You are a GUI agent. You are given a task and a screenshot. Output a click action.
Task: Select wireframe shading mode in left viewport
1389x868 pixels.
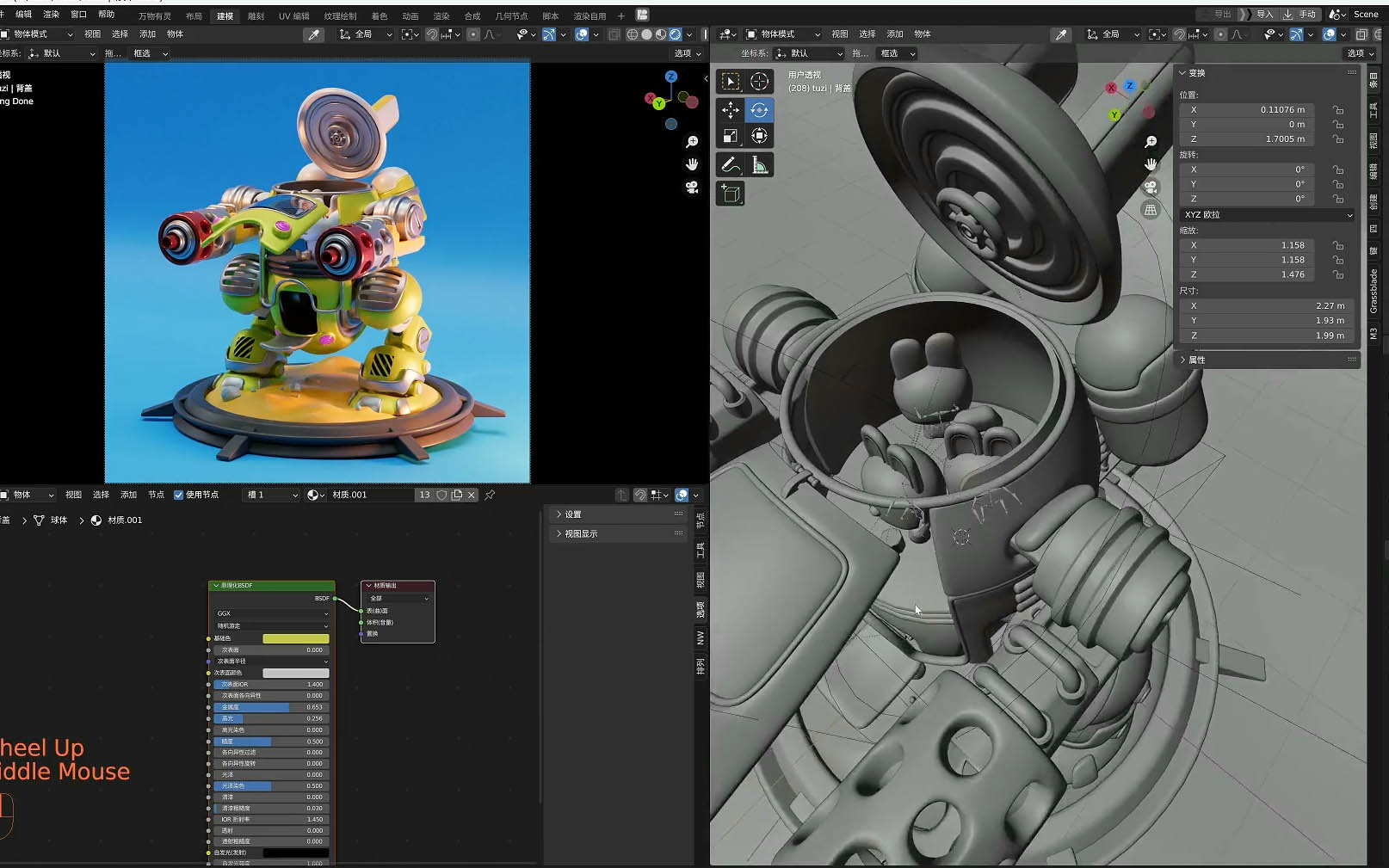tap(633, 34)
